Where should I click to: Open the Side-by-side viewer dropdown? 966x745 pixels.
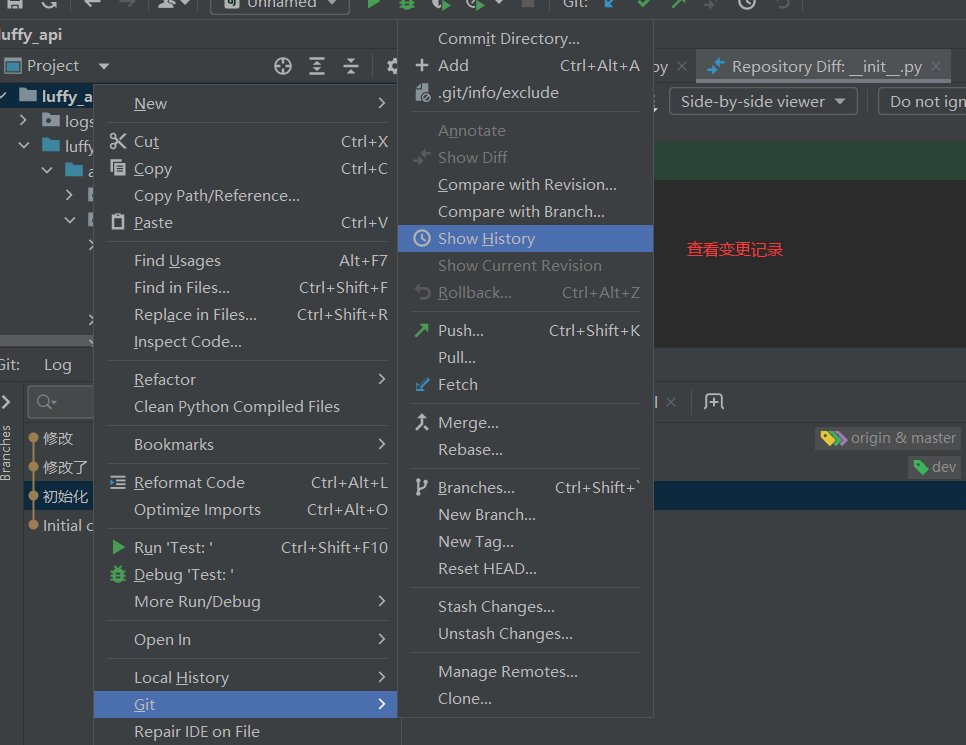[763, 101]
